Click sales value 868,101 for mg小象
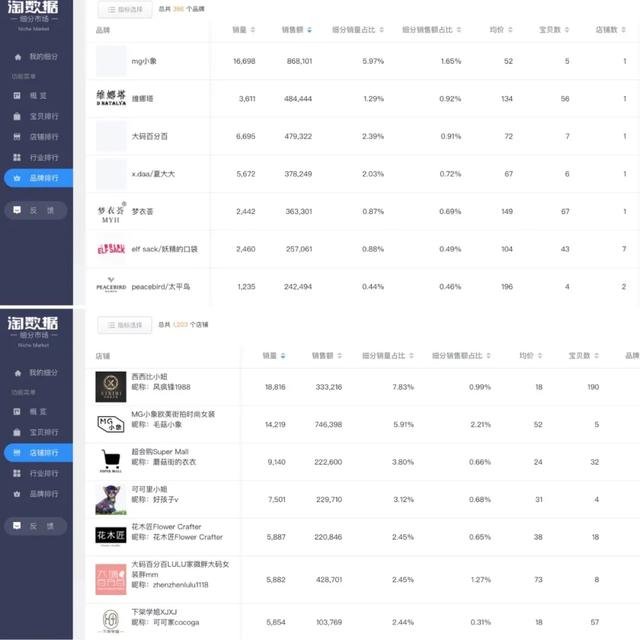The image size is (640, 640). click(299, 61)
